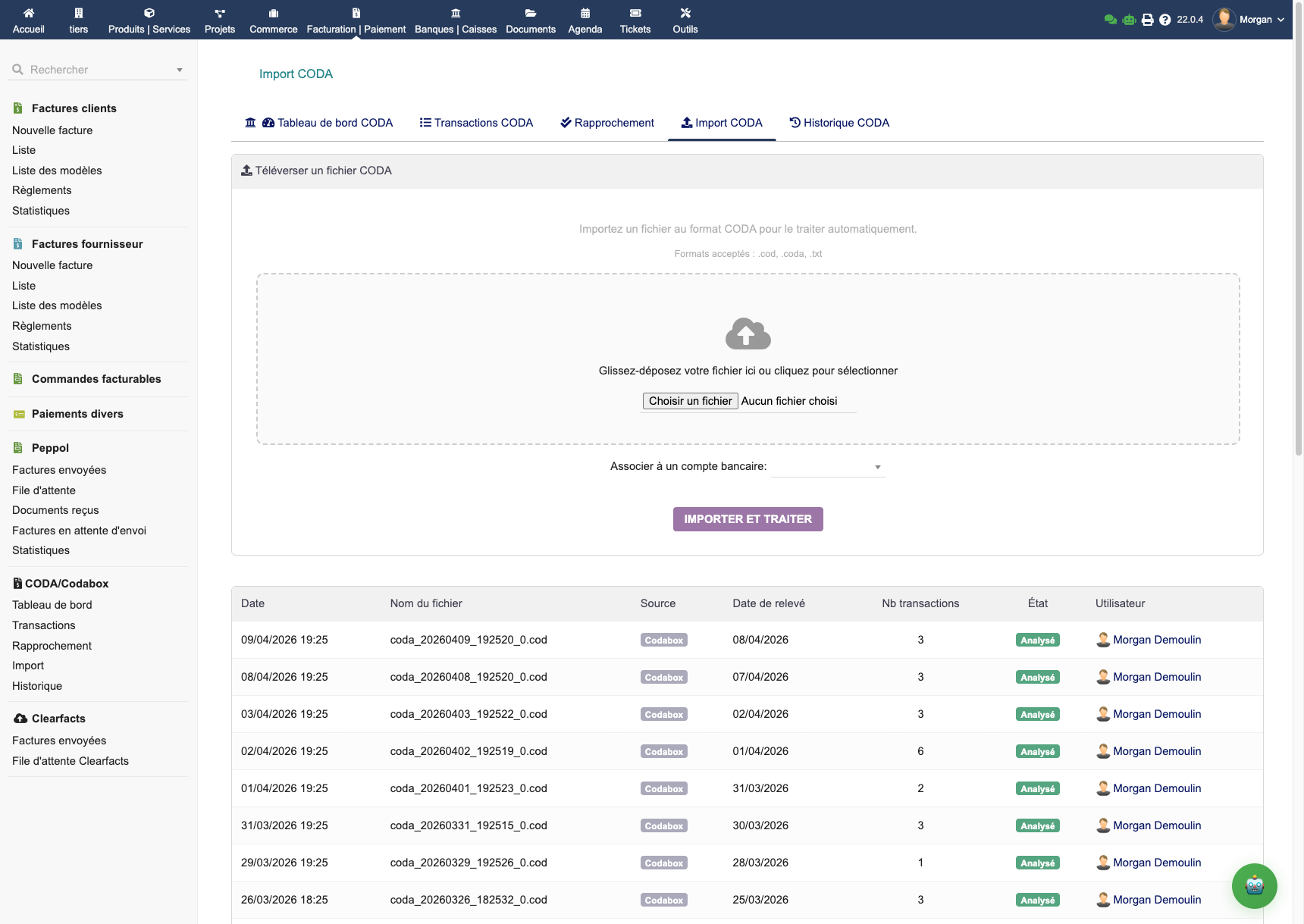Open the Tickets module icon
Viewport: 1304px width, 924px height.
(x=635, y=13)
